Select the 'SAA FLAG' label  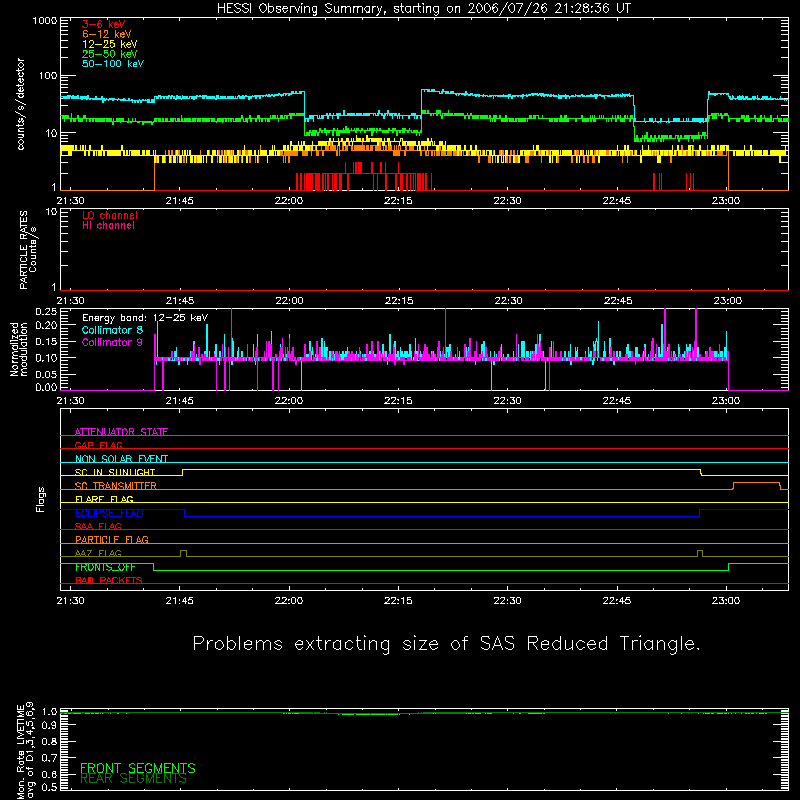coord(98,526)
